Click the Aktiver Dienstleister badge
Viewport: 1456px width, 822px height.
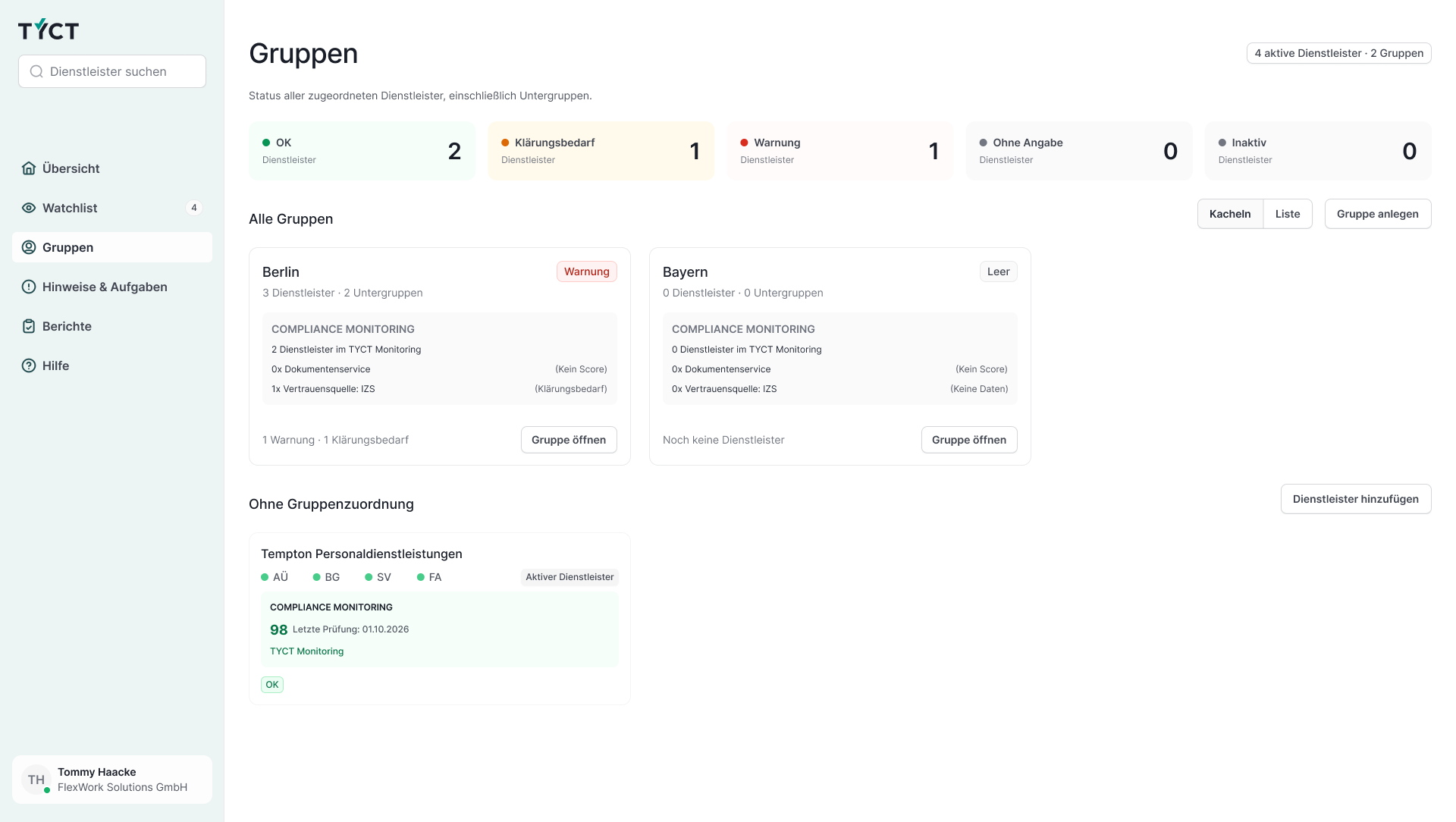click(x=570, y=577)
